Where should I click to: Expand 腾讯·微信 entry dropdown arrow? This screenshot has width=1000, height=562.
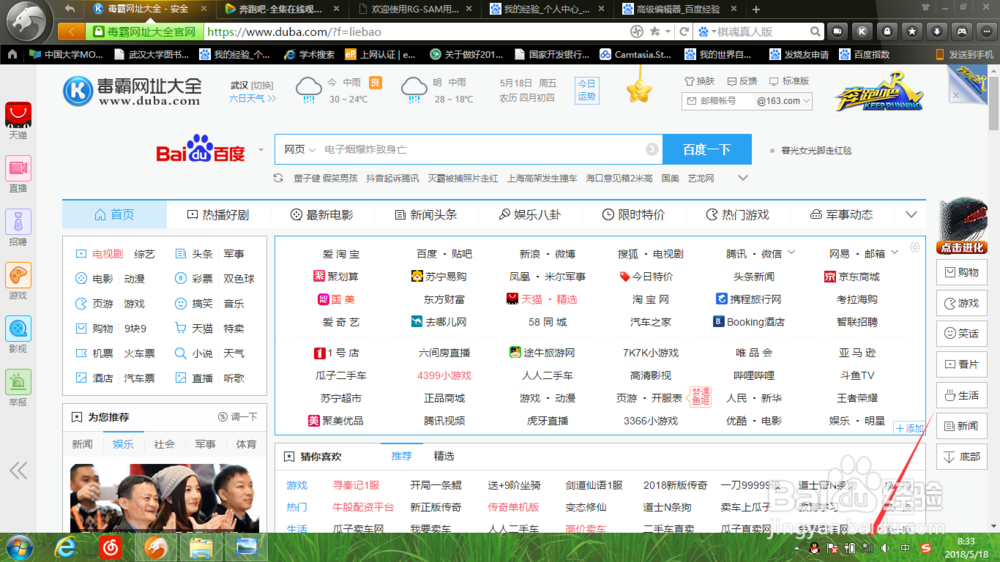tap(791, 253)
